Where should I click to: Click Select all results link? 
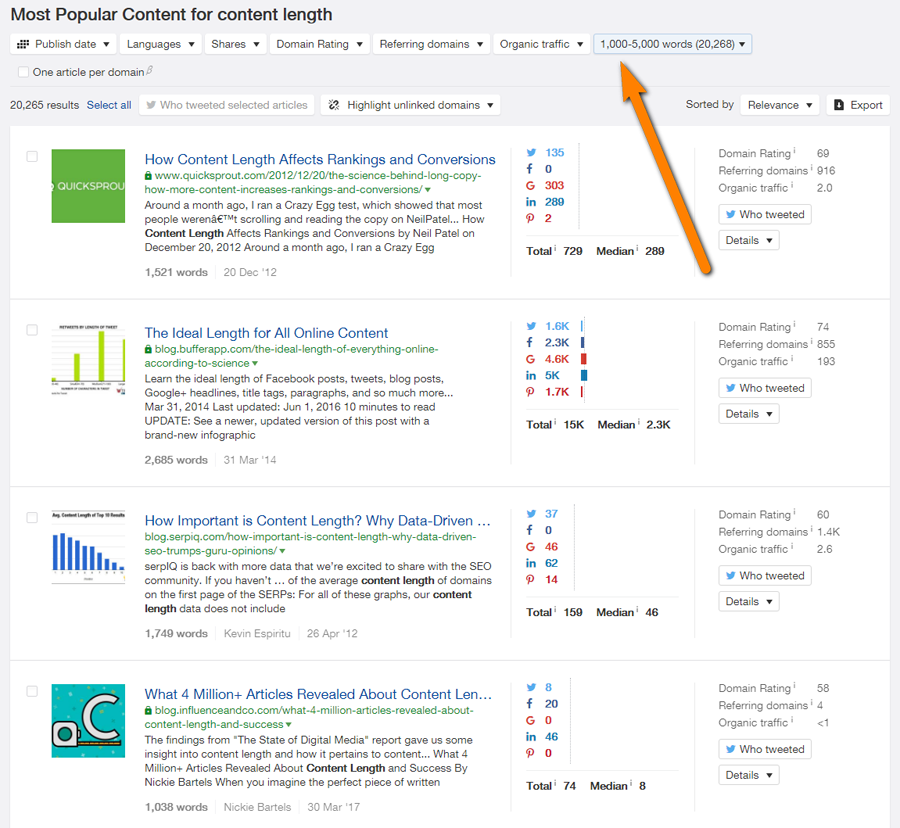tap(109, 105)
